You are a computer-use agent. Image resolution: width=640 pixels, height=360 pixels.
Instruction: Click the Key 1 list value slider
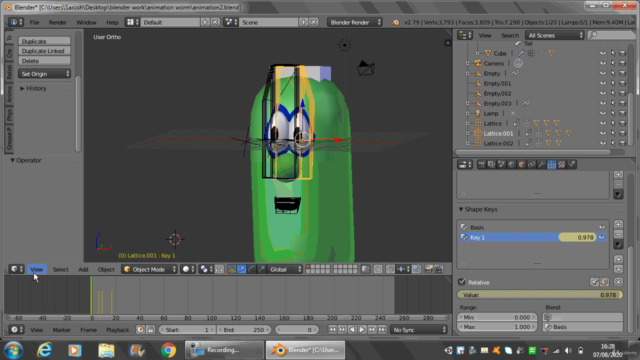tap(577, 237)
